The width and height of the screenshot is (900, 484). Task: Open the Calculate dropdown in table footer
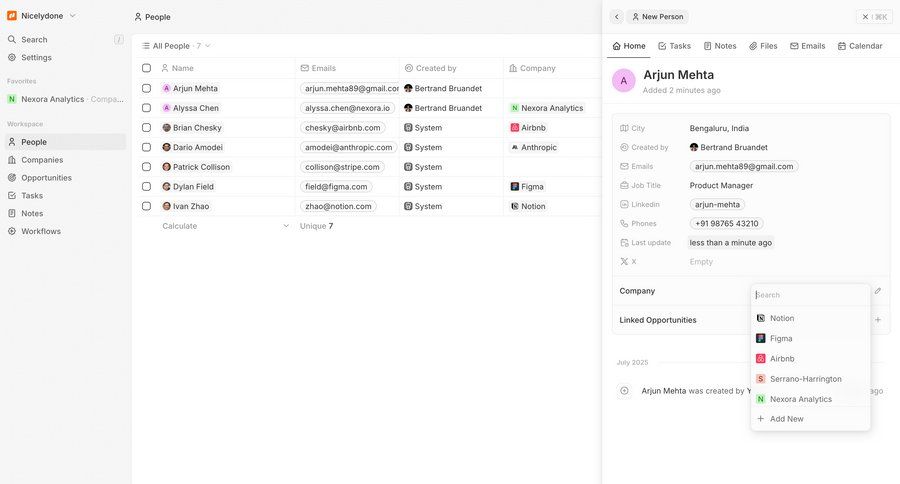(226, 226)
